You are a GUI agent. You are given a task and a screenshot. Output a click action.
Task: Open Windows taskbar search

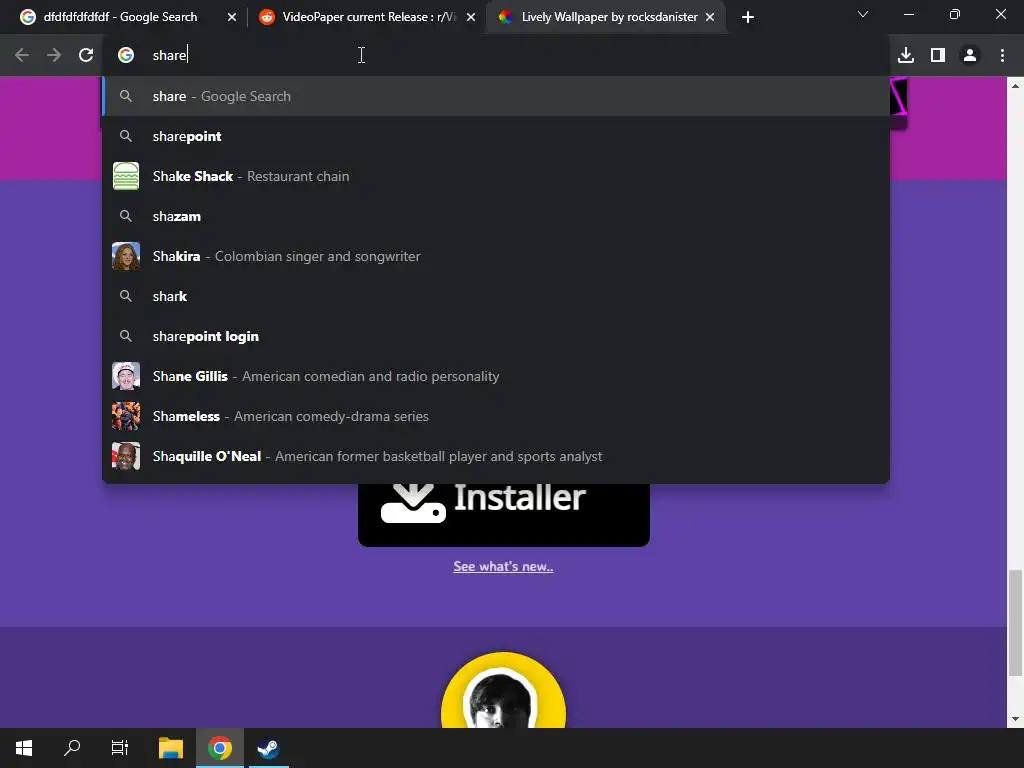coord(72,748)
